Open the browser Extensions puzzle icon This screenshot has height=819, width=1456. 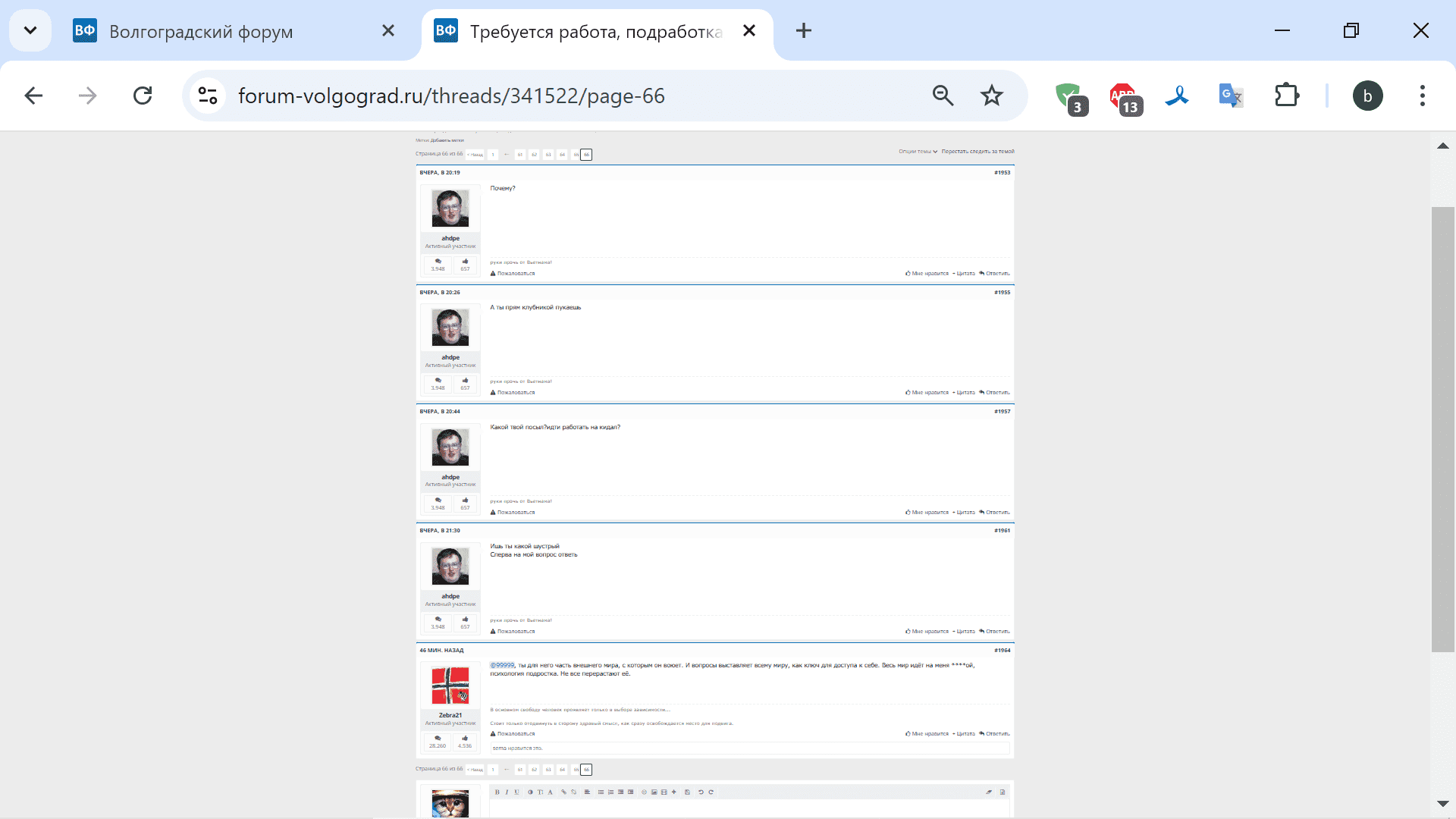point(1286,96)
